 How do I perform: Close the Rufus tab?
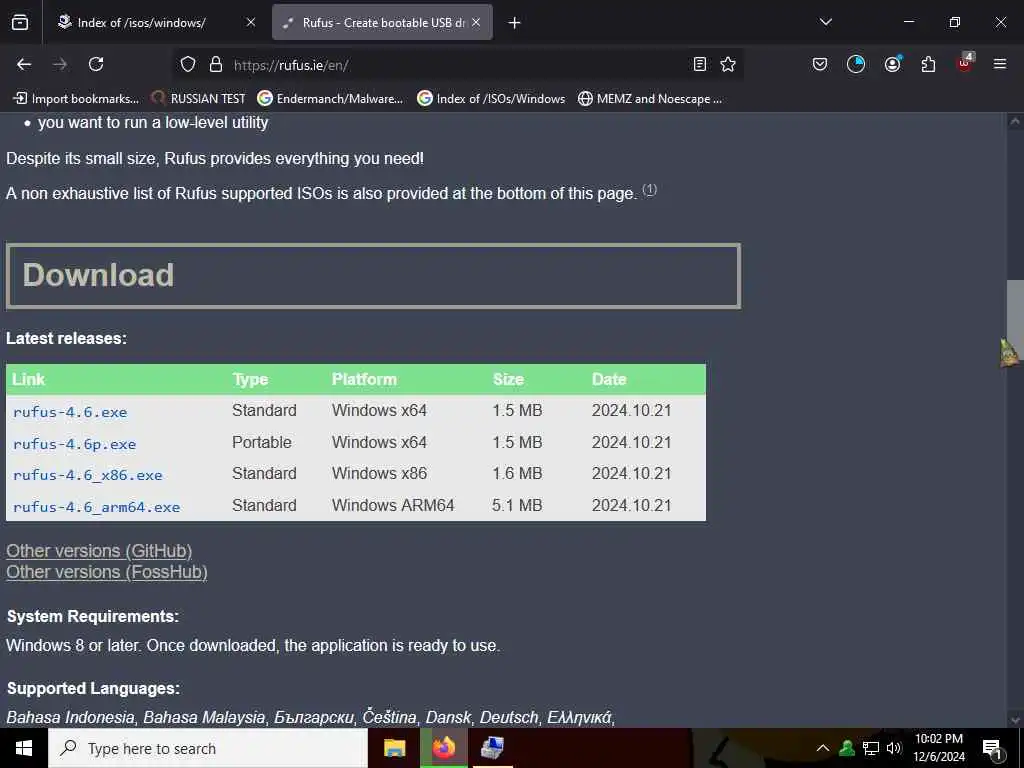point(476,22)
